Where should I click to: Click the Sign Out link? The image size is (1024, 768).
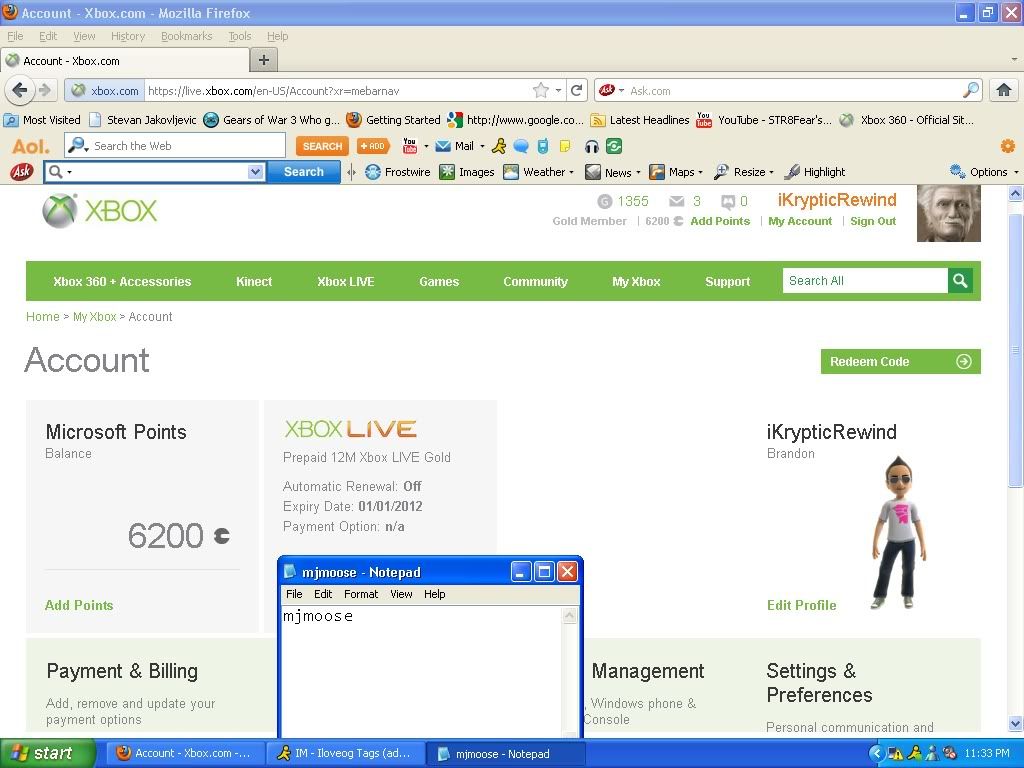(x=873, y=221)
